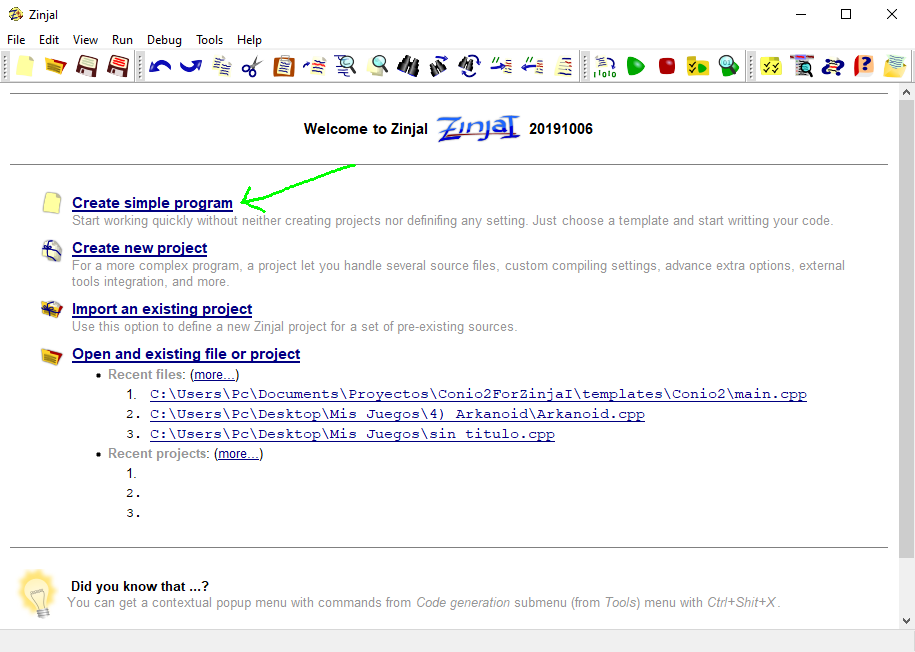915x652 pixels.
Task: Click the magnifier over listing window icon
Action: click(802, 66)
